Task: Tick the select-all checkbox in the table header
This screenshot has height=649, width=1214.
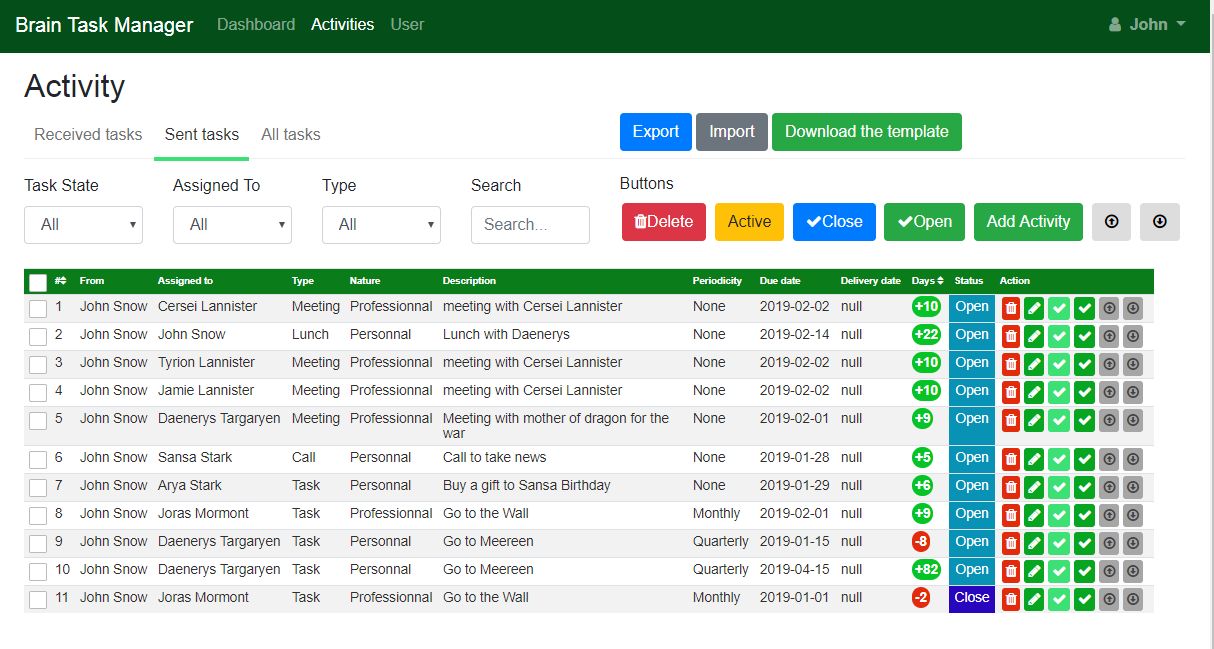Action: (38, 283)
